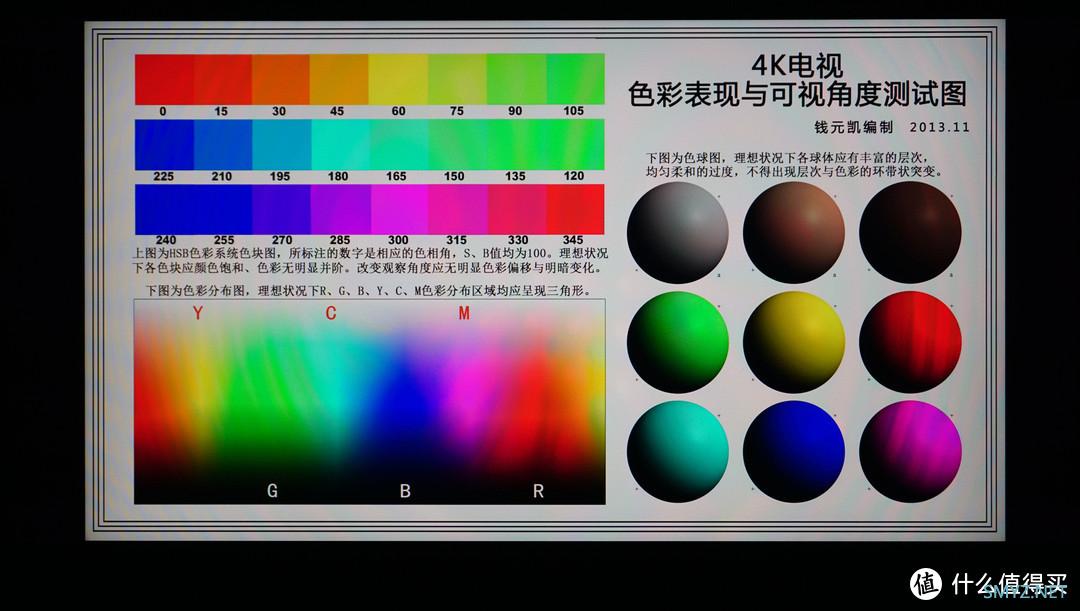This screenshot has height=611, width=1080.
Task: Select the green sphere
Action: [678, 342]
